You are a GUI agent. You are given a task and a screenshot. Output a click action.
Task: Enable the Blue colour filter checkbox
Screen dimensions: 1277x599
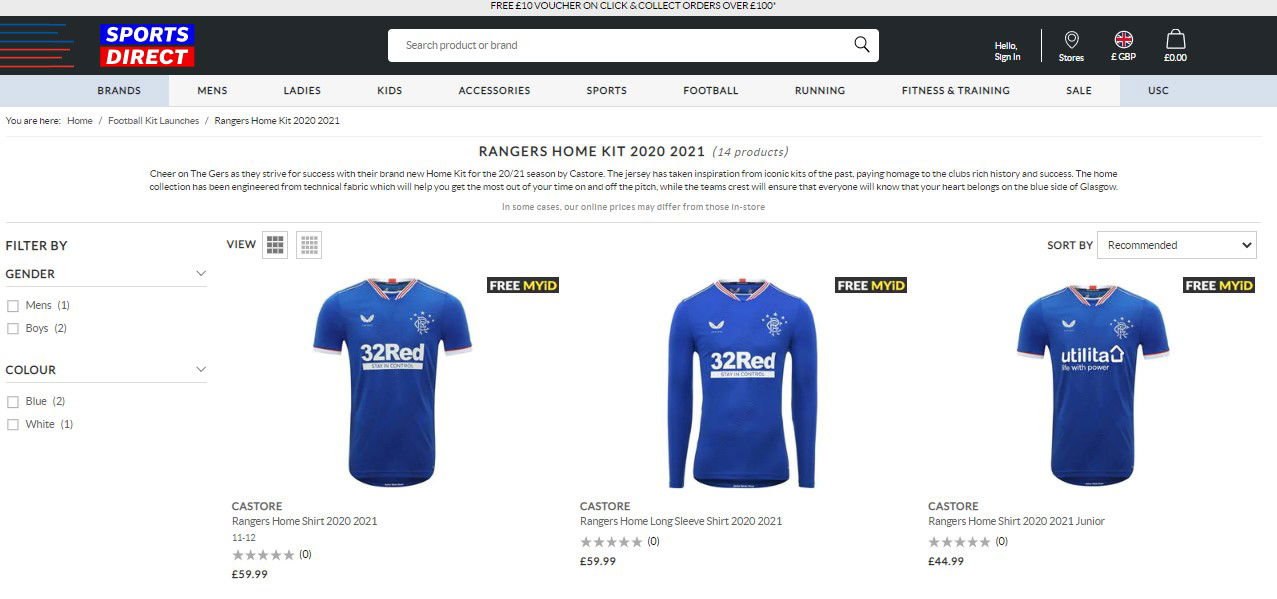(x=13, y=402)
